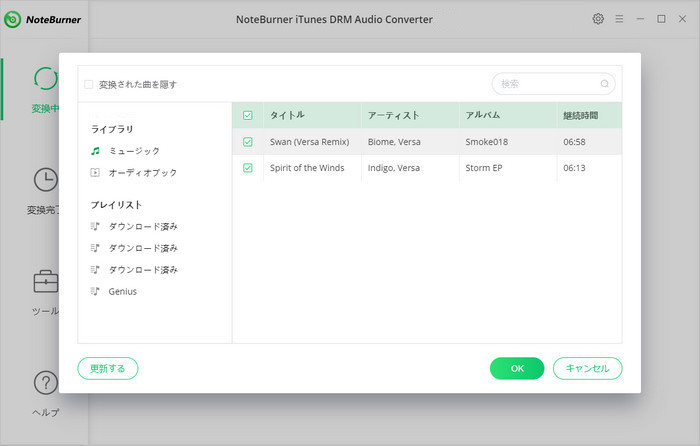Open settings gear in title bar
The height and width of the screenshot is (446, 700).
[x=598, y=19]
